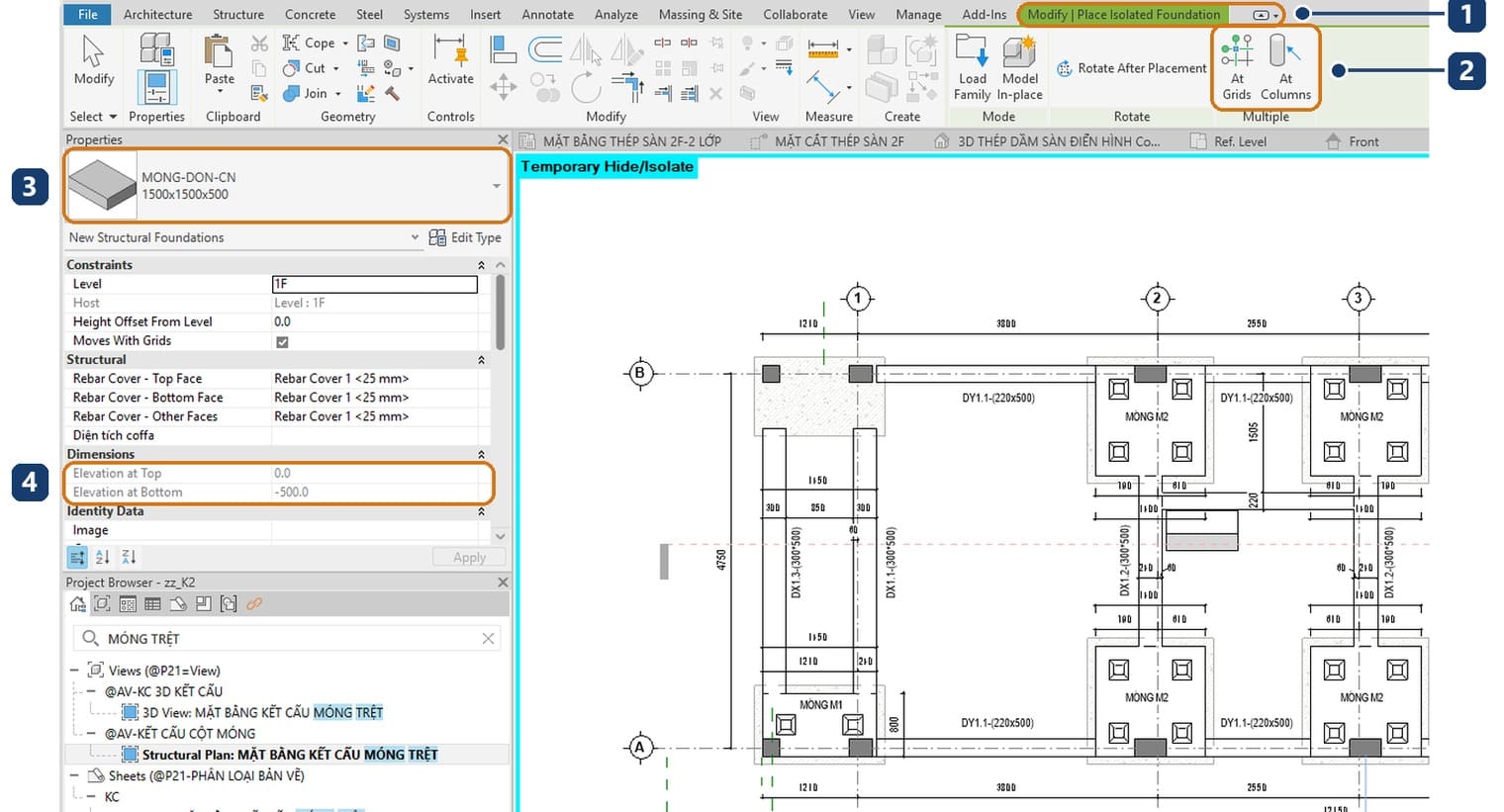The image size is (1504, 812).
Task: Collapse the Views (@P21=View) tree node
Action: tap(74, 671)
